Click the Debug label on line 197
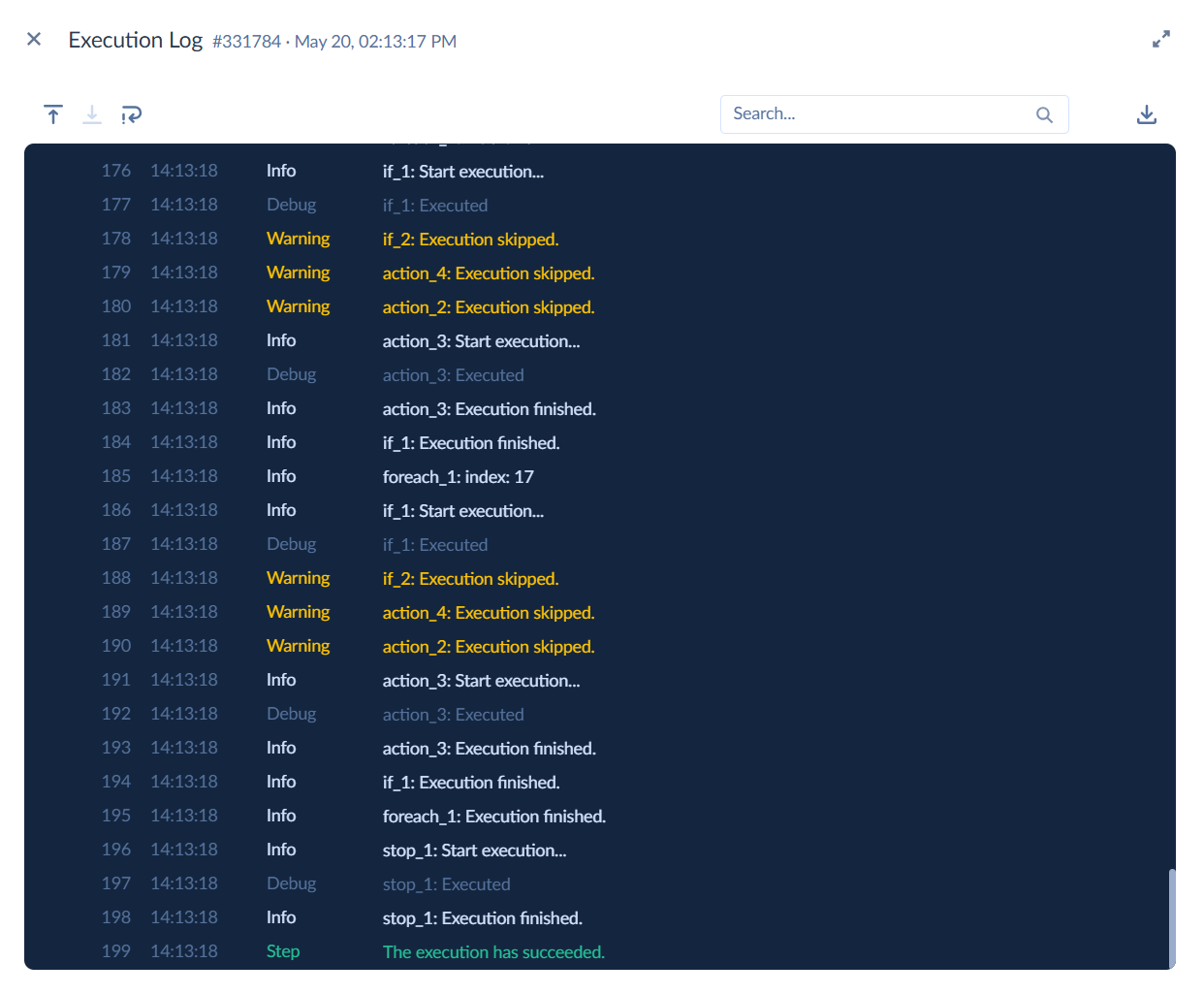The width and height of the screenshot is (1204, 995). [x=292, y=883]
